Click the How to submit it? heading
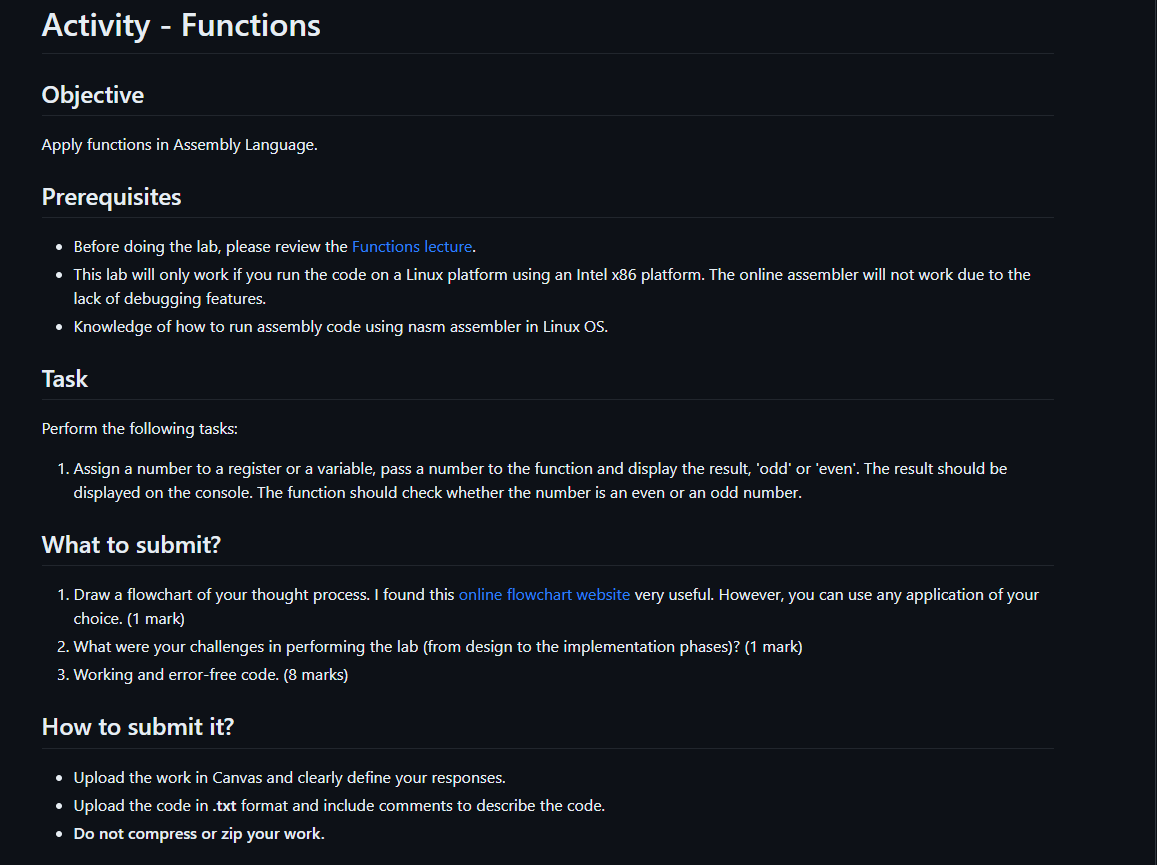Image resolution: width=1157 pixels, height=865 pixels. (x=138, y=727)
